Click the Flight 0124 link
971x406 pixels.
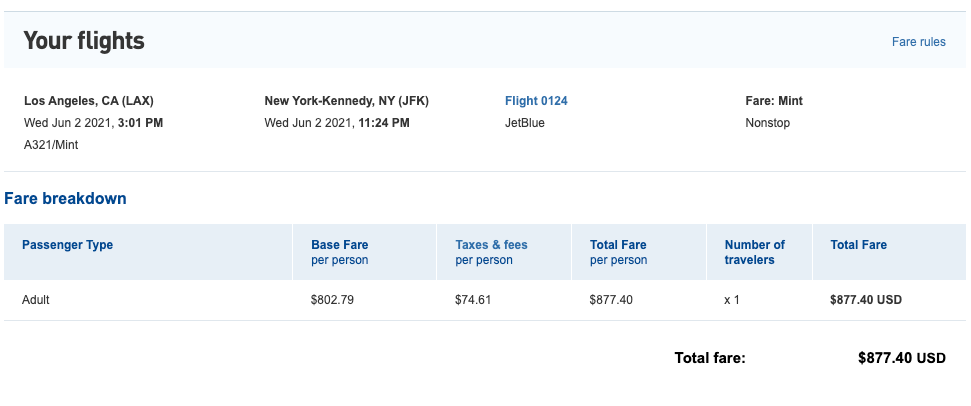pos(536,101)
